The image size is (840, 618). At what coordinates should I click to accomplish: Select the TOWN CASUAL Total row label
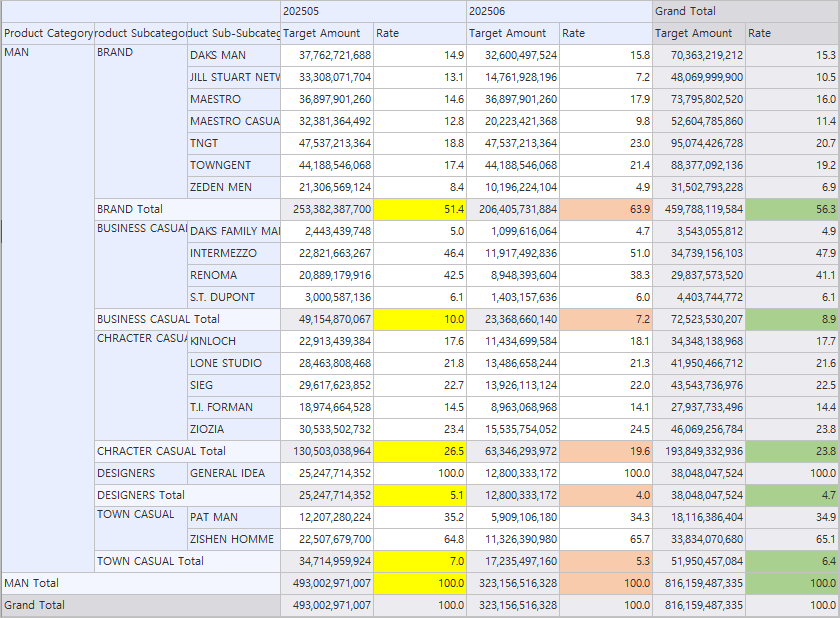tap(188, 561)
